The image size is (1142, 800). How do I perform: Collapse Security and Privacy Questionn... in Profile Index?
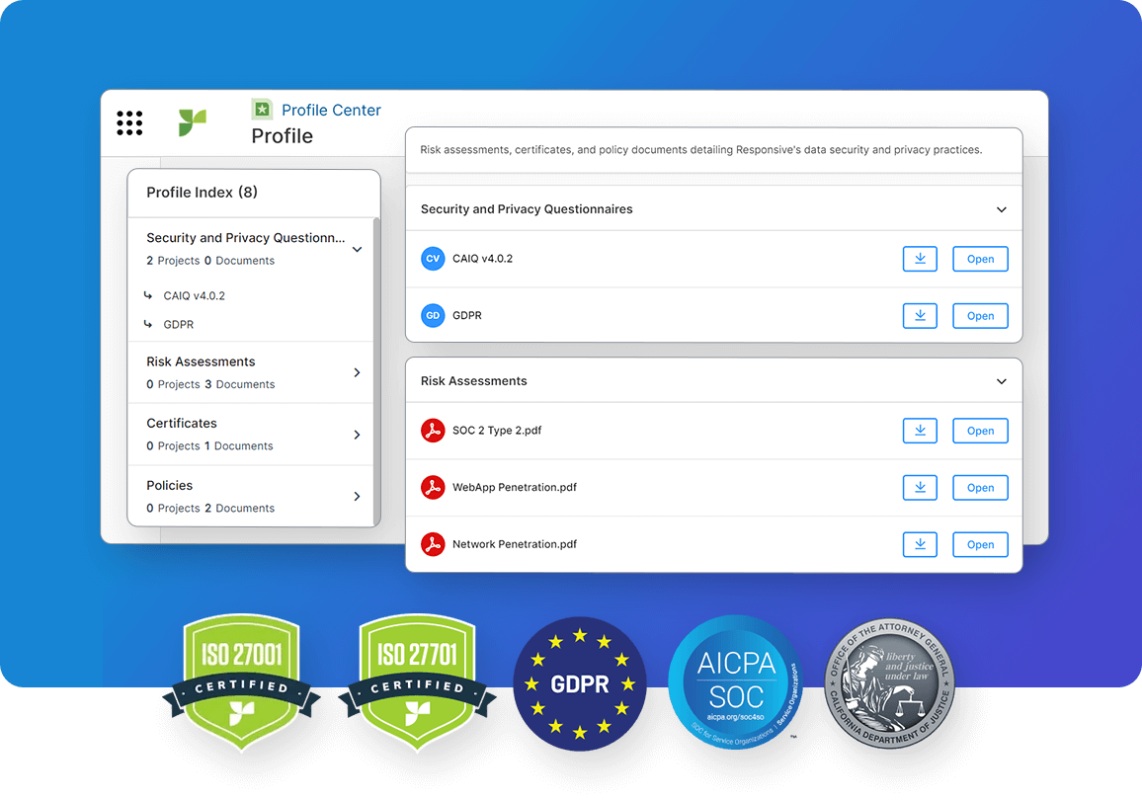pos(357,249)
